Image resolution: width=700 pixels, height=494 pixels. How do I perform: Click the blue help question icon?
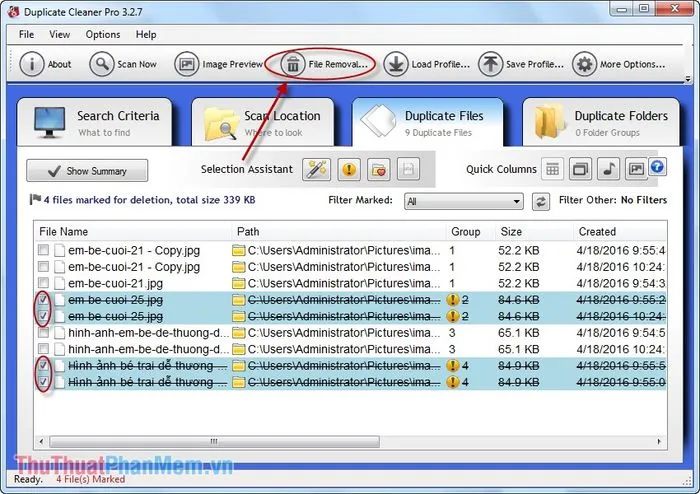pyautogui.click(x=657, y=167)
